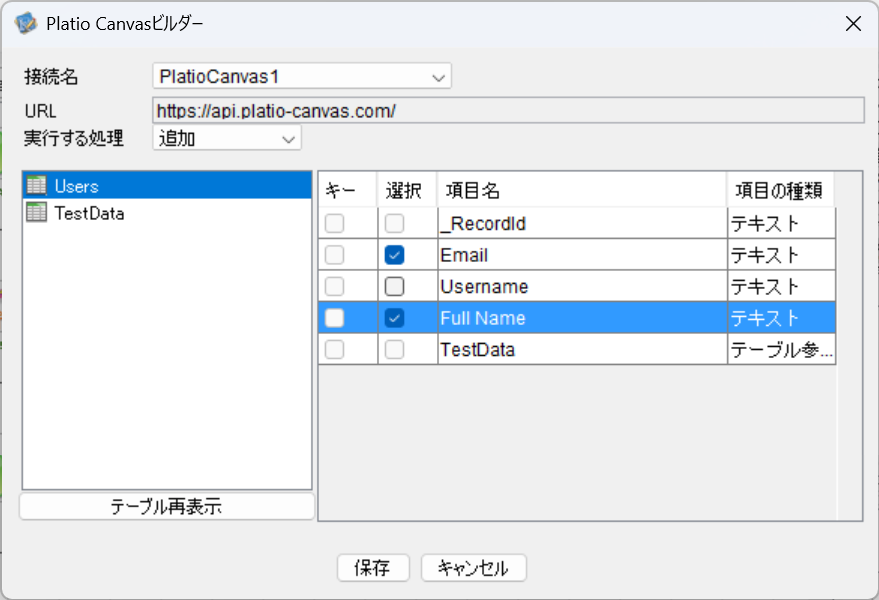
Task: Close the Platio Canvas builder dialog
Action: (853, 24)
